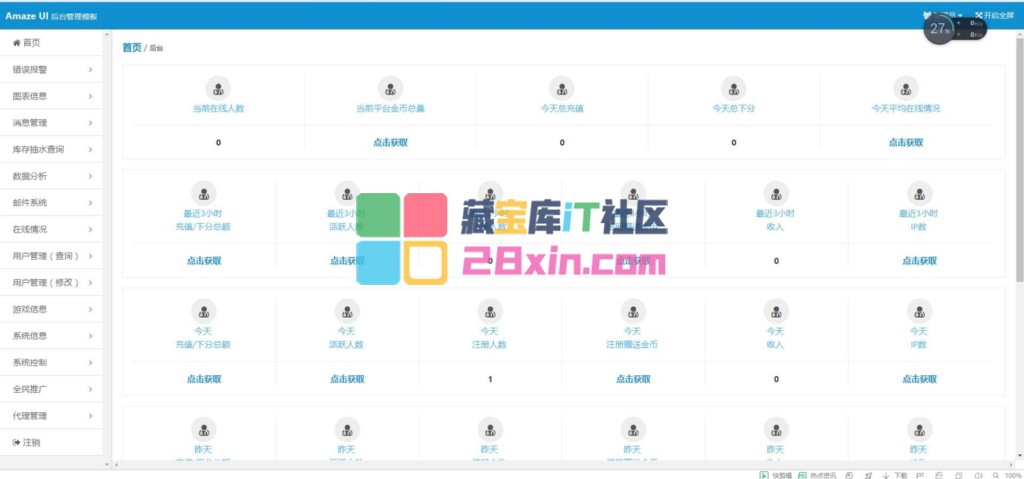Screen dimensions: 1024x479
Task: Open the 代理管理 sidebar menu
Action: click(x=51, y=416)
